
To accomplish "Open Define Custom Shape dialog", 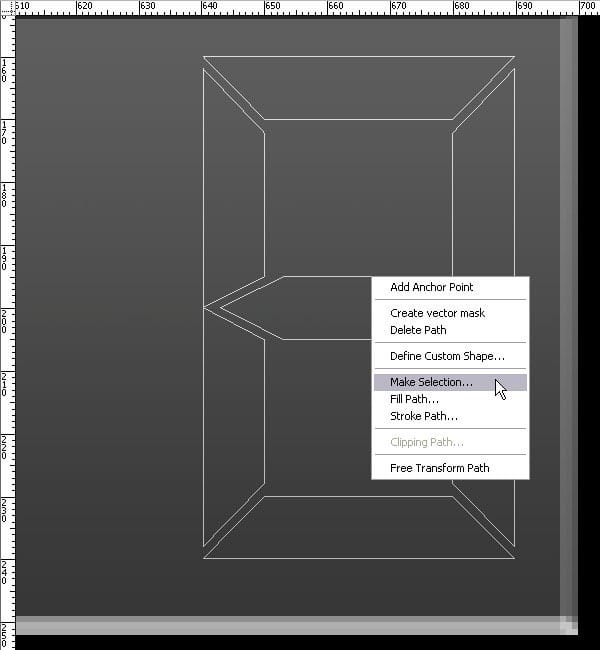I will tap(447, 356).
